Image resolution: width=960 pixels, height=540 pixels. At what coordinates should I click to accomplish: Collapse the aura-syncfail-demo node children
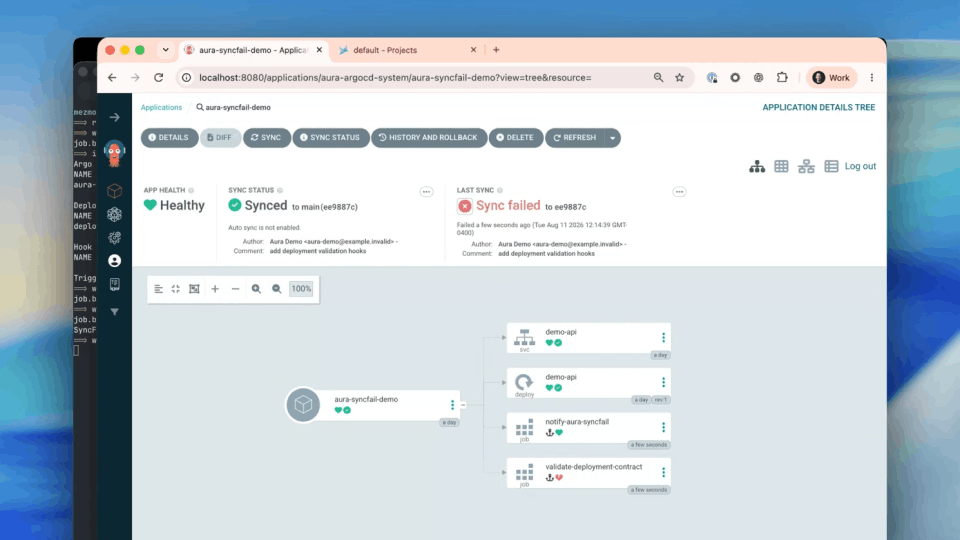(463, 405)
